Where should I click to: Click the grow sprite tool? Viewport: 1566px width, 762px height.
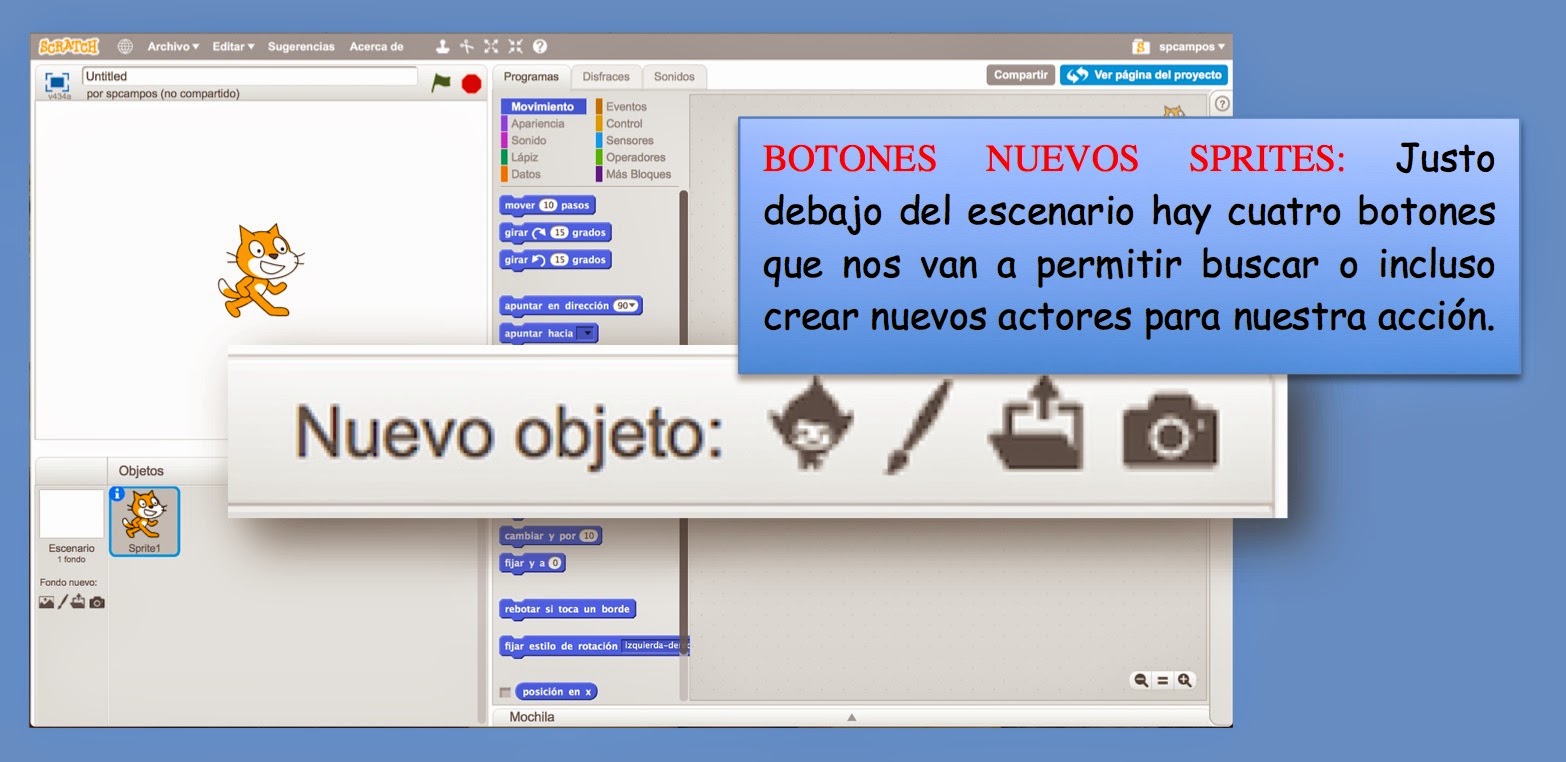pos(491,46)
